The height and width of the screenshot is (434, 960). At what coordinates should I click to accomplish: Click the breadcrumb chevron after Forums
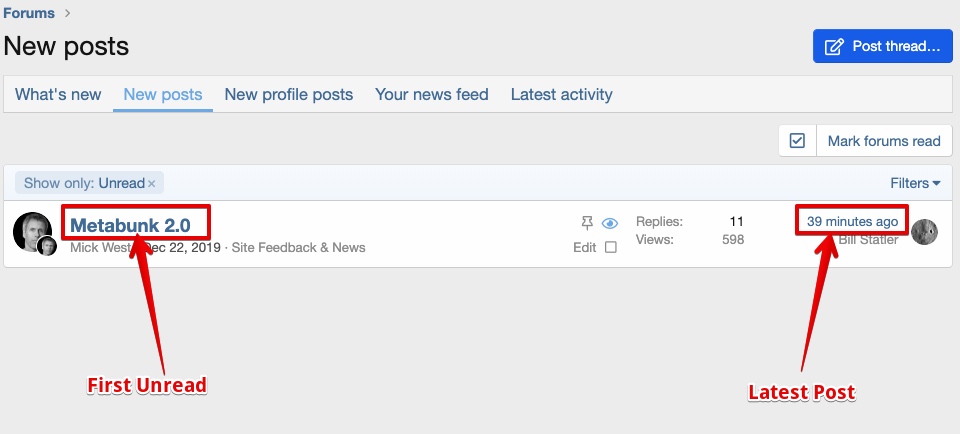[x=67, y=13]
